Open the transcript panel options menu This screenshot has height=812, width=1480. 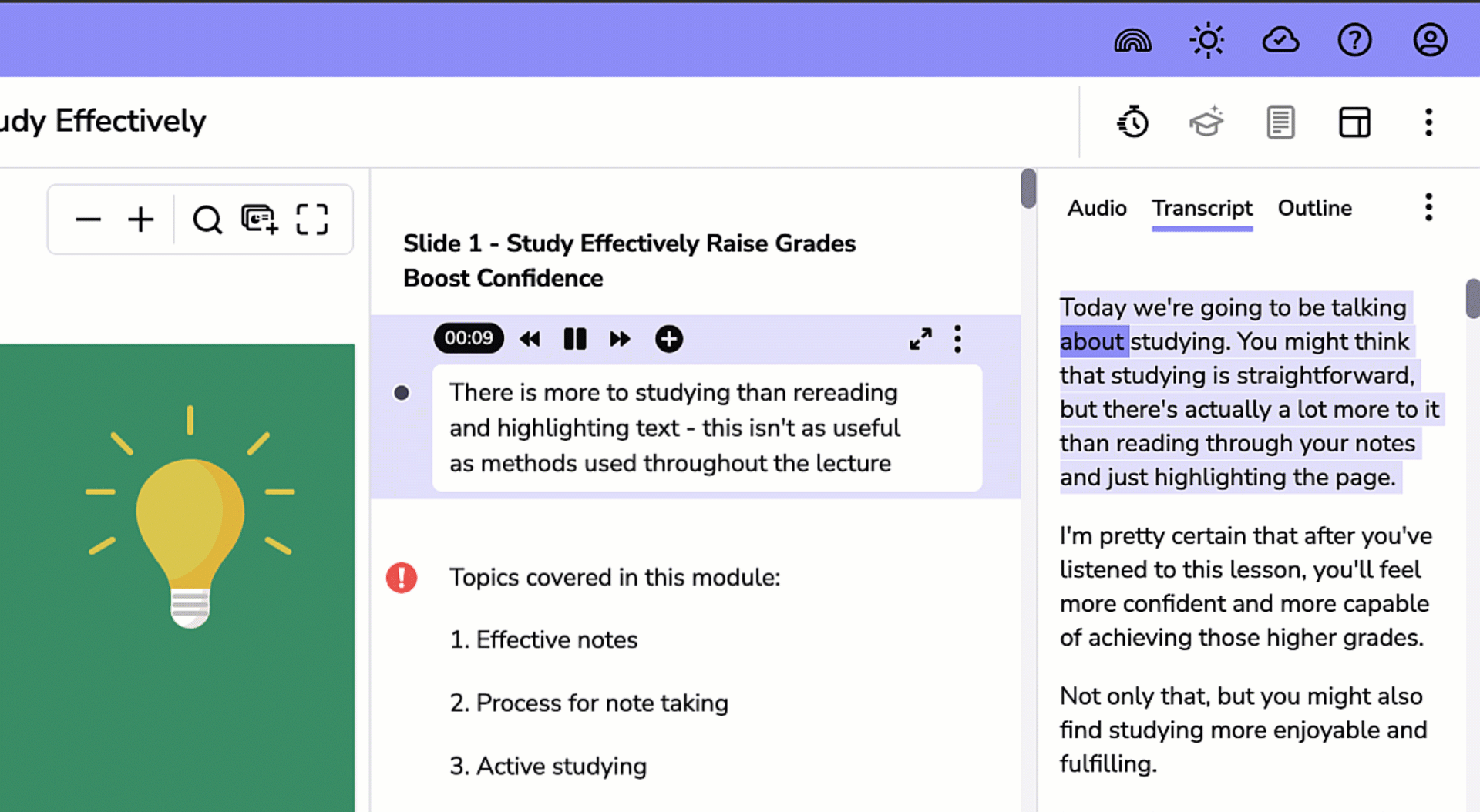tap(1428, 207)
